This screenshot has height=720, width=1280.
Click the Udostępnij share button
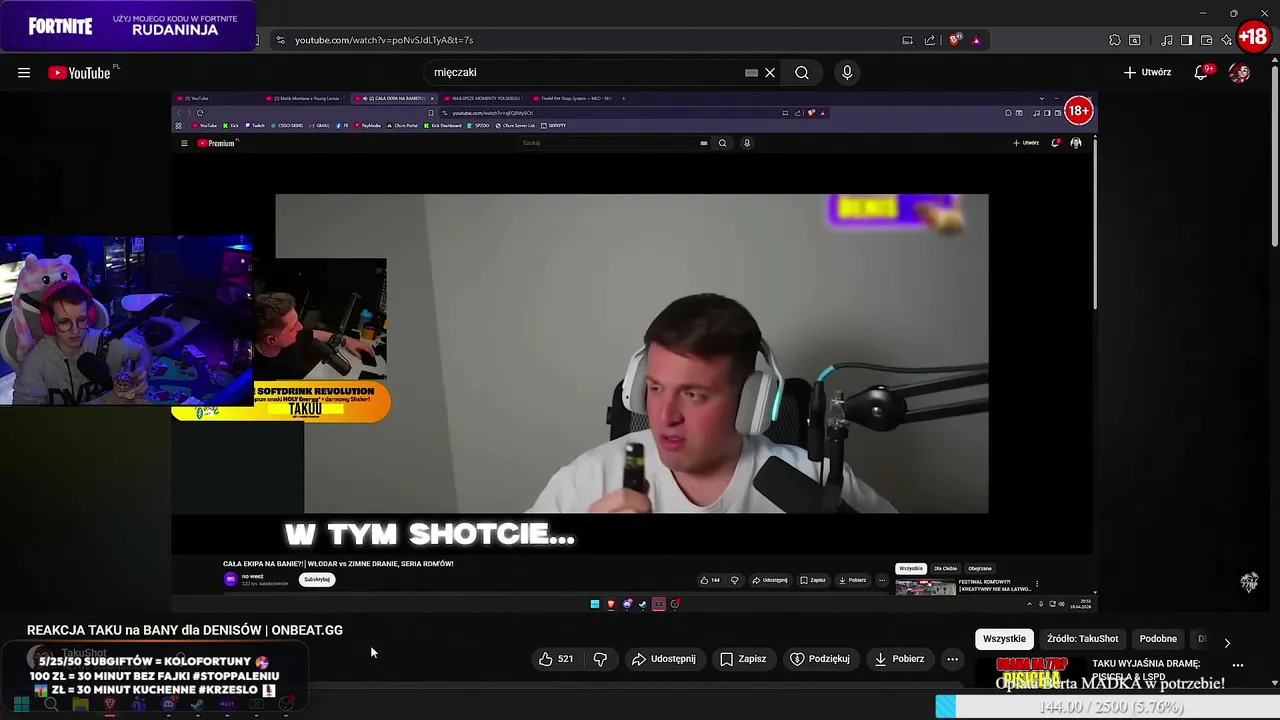tap(663, 659)
